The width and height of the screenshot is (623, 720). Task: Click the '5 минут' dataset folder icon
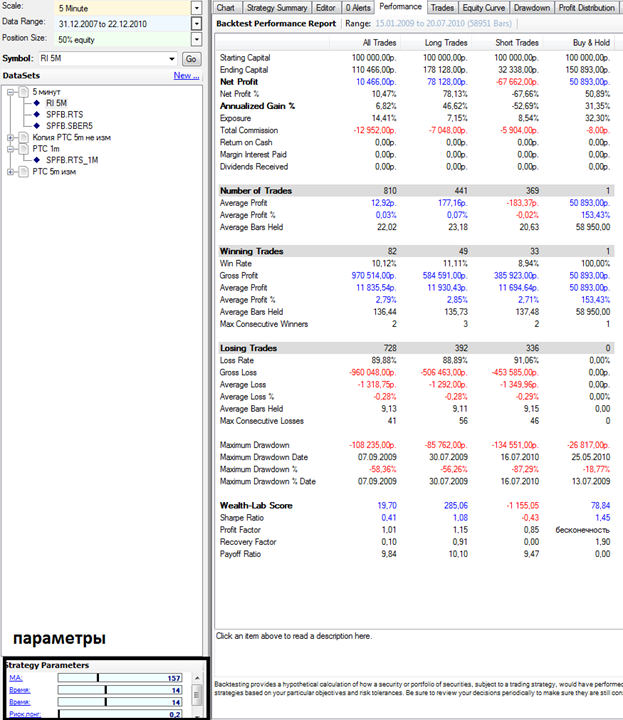23,92
